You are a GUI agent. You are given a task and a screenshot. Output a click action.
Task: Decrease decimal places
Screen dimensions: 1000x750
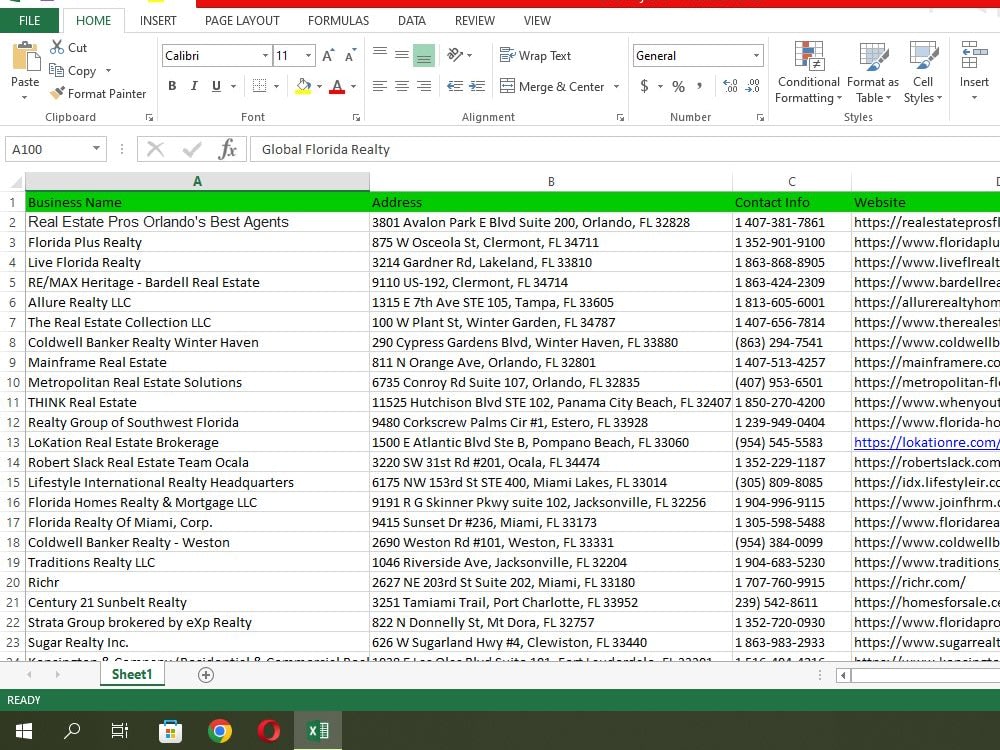click(x=753, y=86)
